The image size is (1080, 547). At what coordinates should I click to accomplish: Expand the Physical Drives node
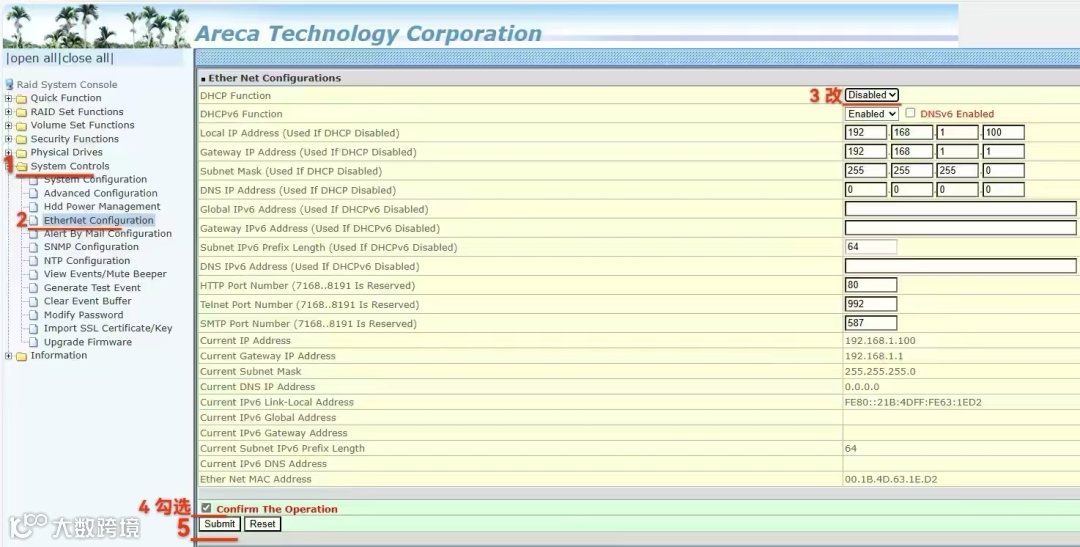click(x=8, y=153)
